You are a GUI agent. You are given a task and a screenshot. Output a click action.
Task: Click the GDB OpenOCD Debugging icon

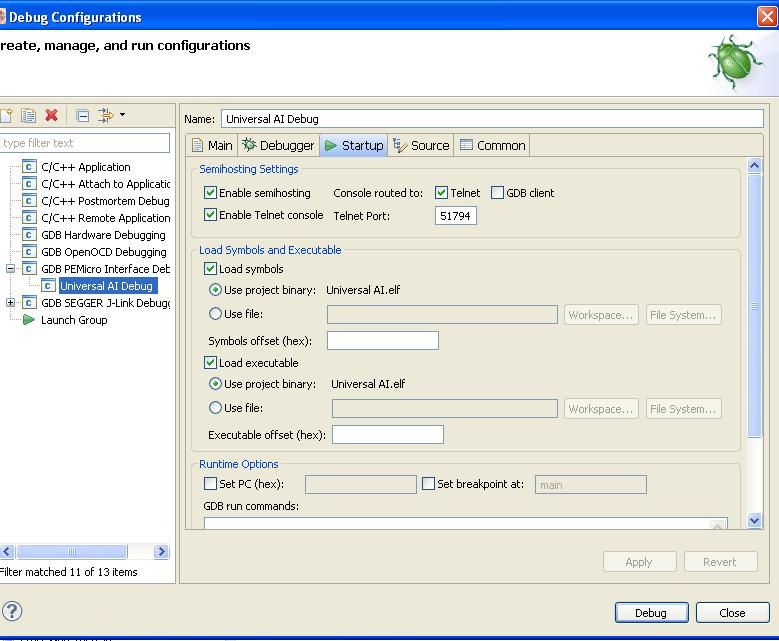(x=29, y=252)
